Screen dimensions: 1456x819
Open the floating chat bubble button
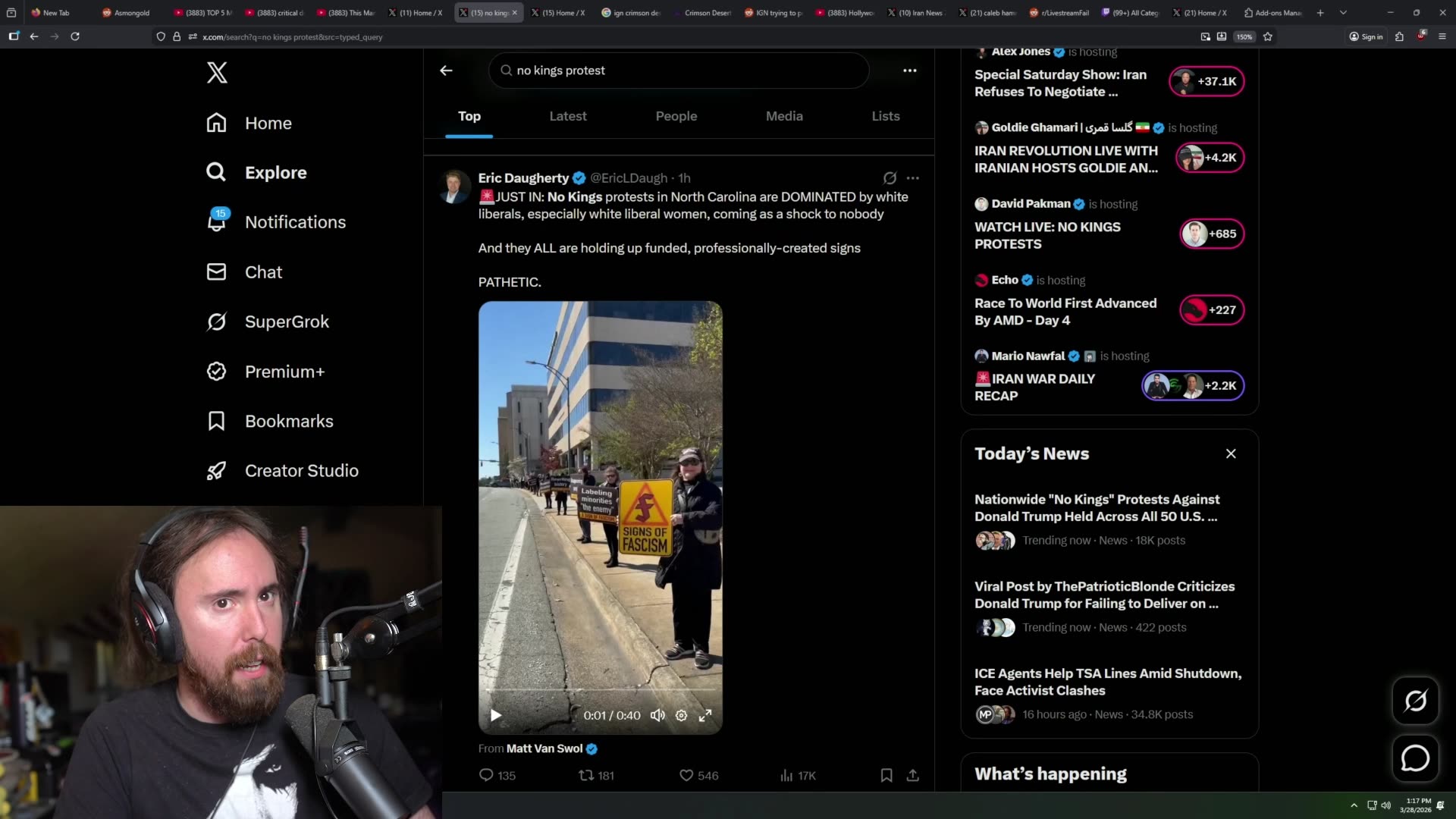pyautogui.click(x=1415, y=758)
